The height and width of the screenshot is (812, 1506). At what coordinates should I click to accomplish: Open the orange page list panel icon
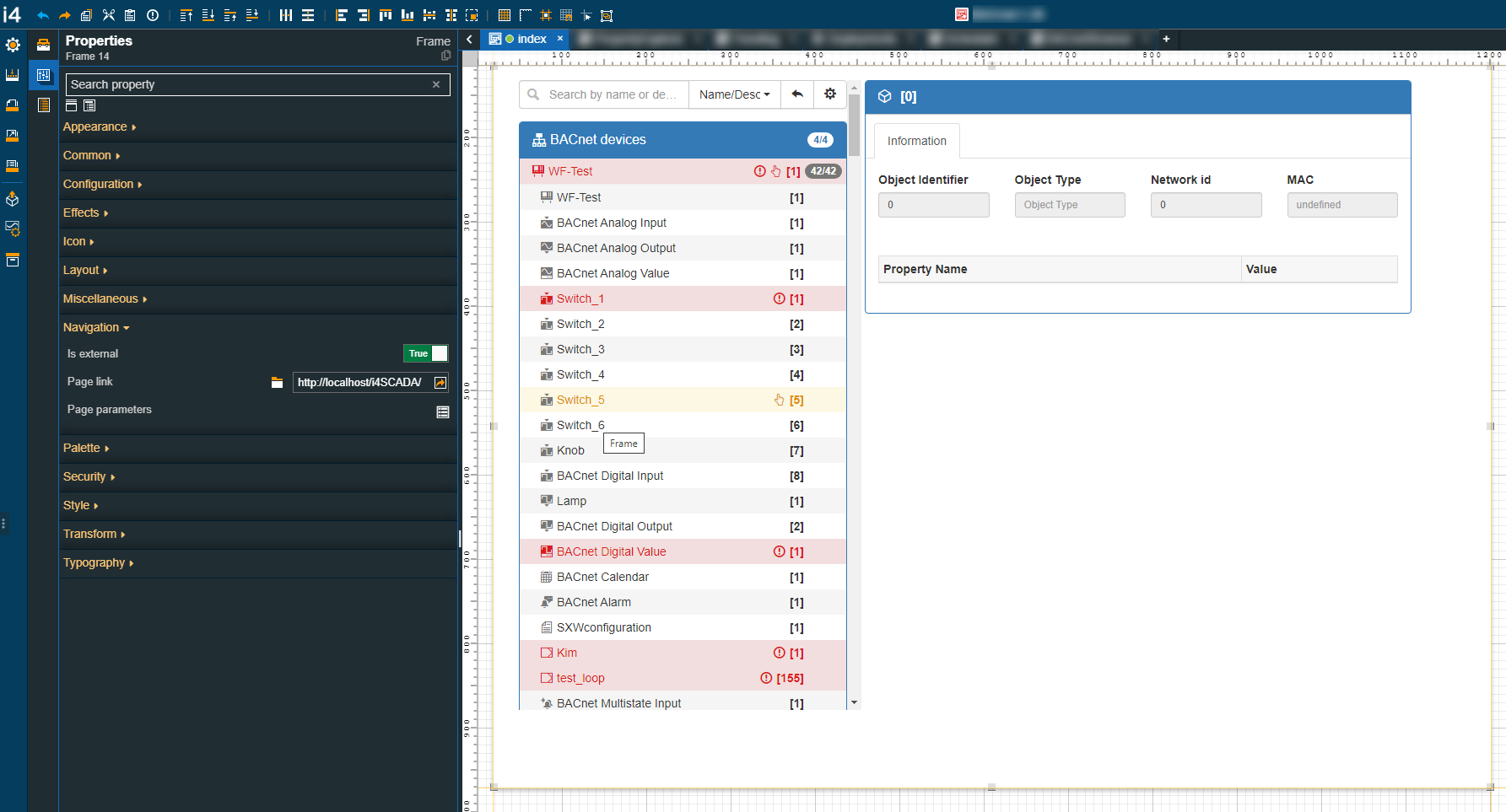click(43, 105)
